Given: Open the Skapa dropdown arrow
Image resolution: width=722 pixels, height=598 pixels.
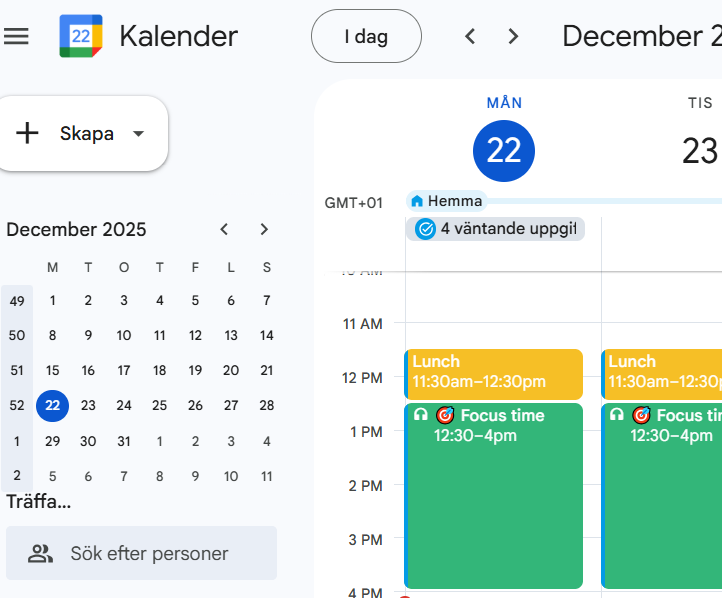Looking at the screenshot, I should (x=138, y=134).
